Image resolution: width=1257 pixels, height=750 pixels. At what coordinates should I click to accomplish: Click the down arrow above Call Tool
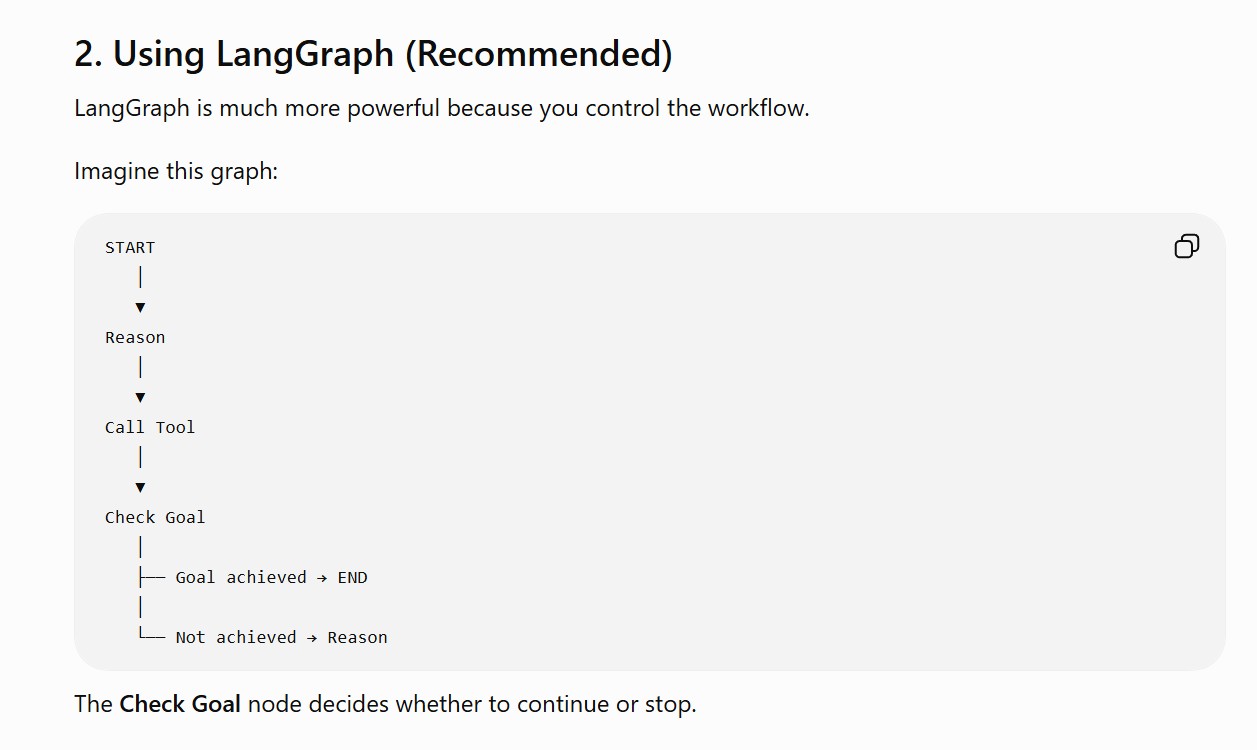click(140, 397)
